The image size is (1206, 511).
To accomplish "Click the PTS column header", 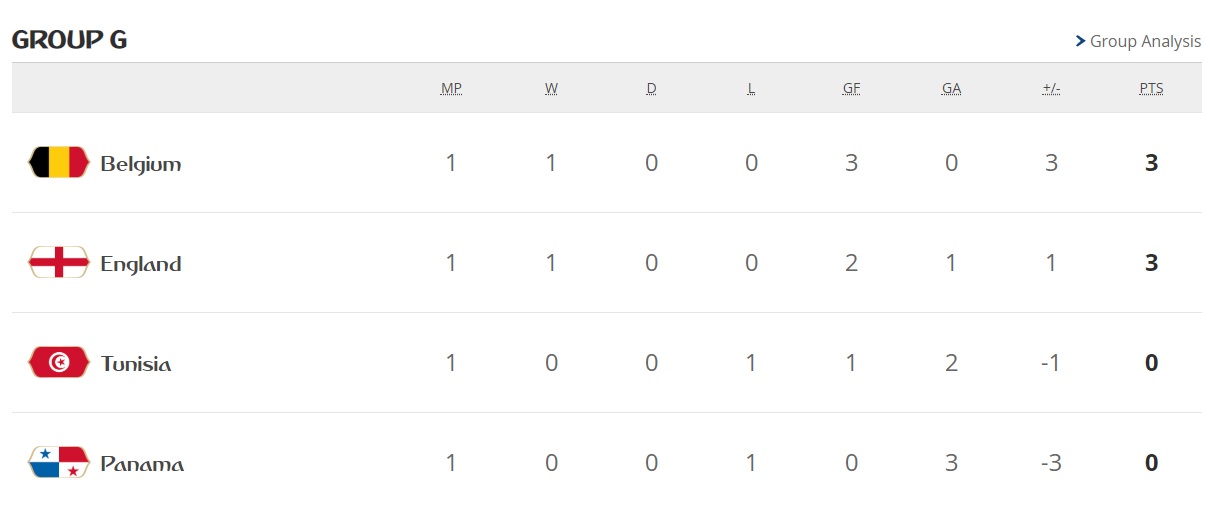I will (x=1151, y=88).
